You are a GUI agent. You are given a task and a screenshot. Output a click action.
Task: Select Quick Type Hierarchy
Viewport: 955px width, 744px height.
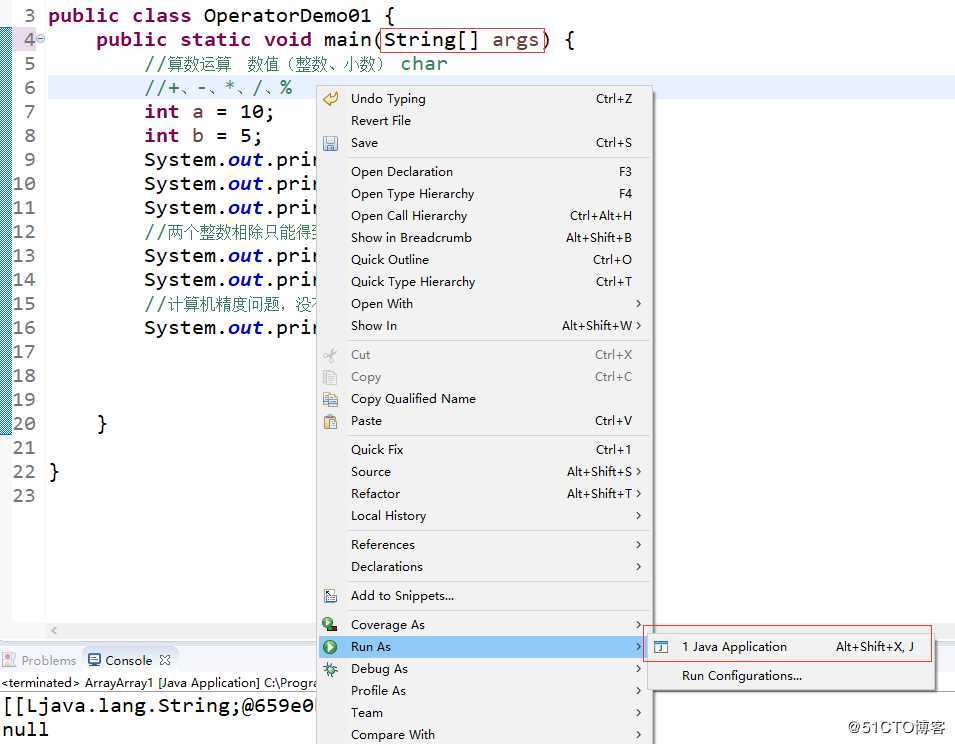[485, 281]
